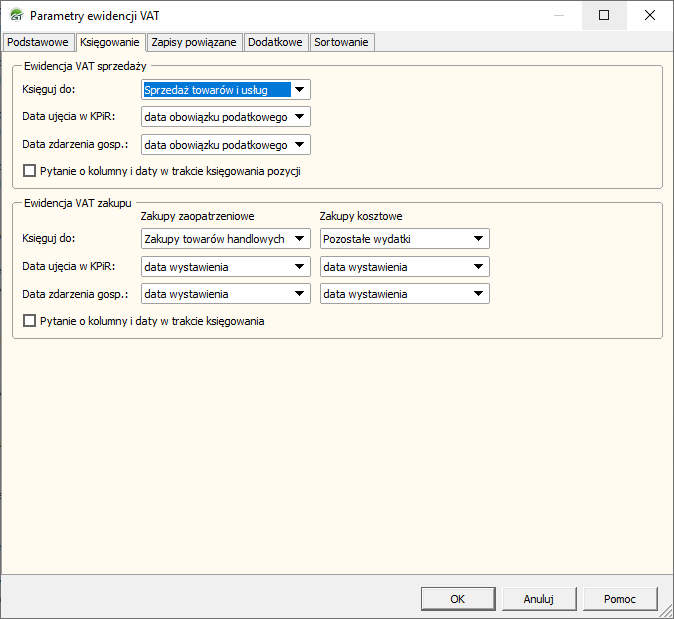674x619 pixels.
Task: Click the application icon in title bar
Action: point(16,16)
